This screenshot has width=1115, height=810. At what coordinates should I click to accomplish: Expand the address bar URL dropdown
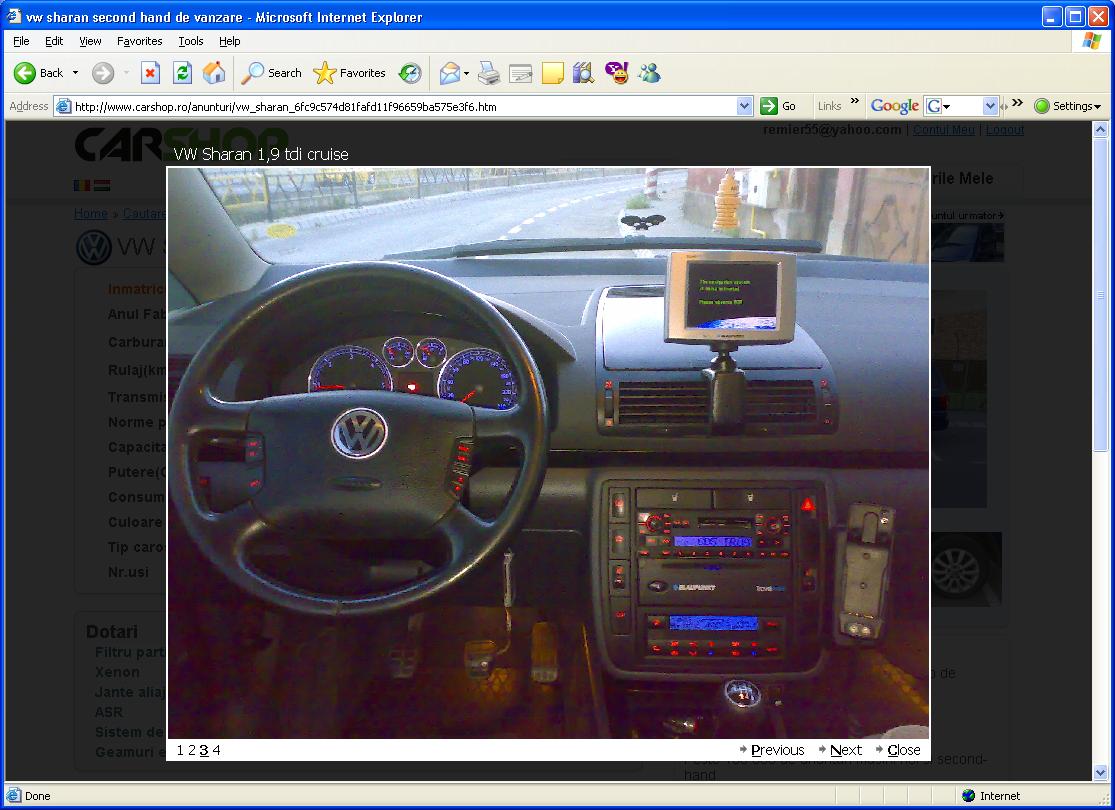click(744, 106)
